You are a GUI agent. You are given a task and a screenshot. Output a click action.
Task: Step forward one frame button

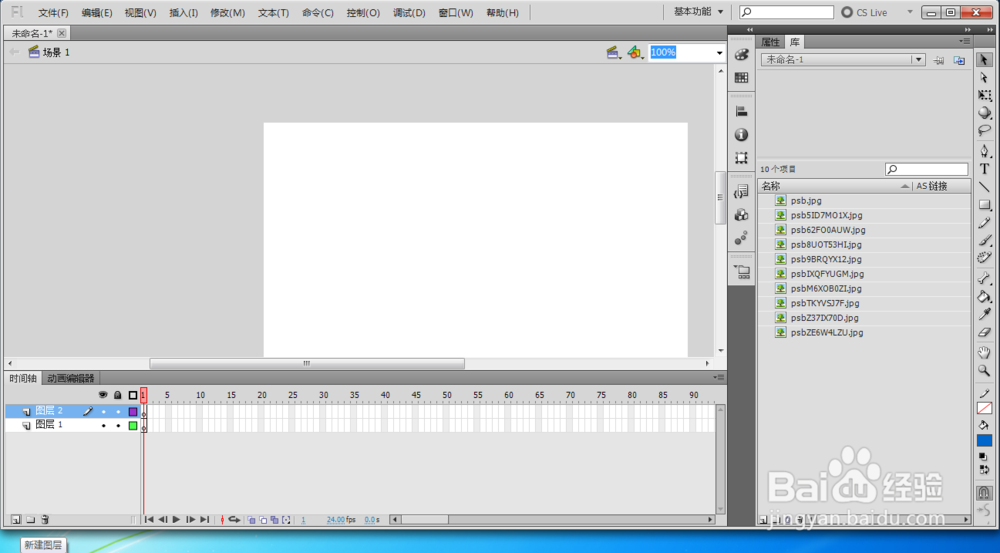191,520
